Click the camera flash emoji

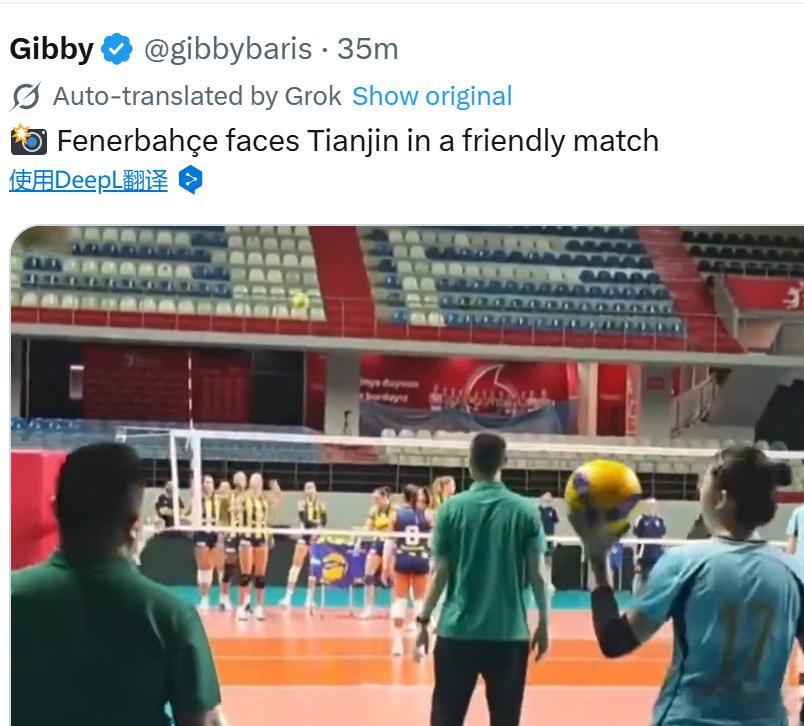[29, 139]
